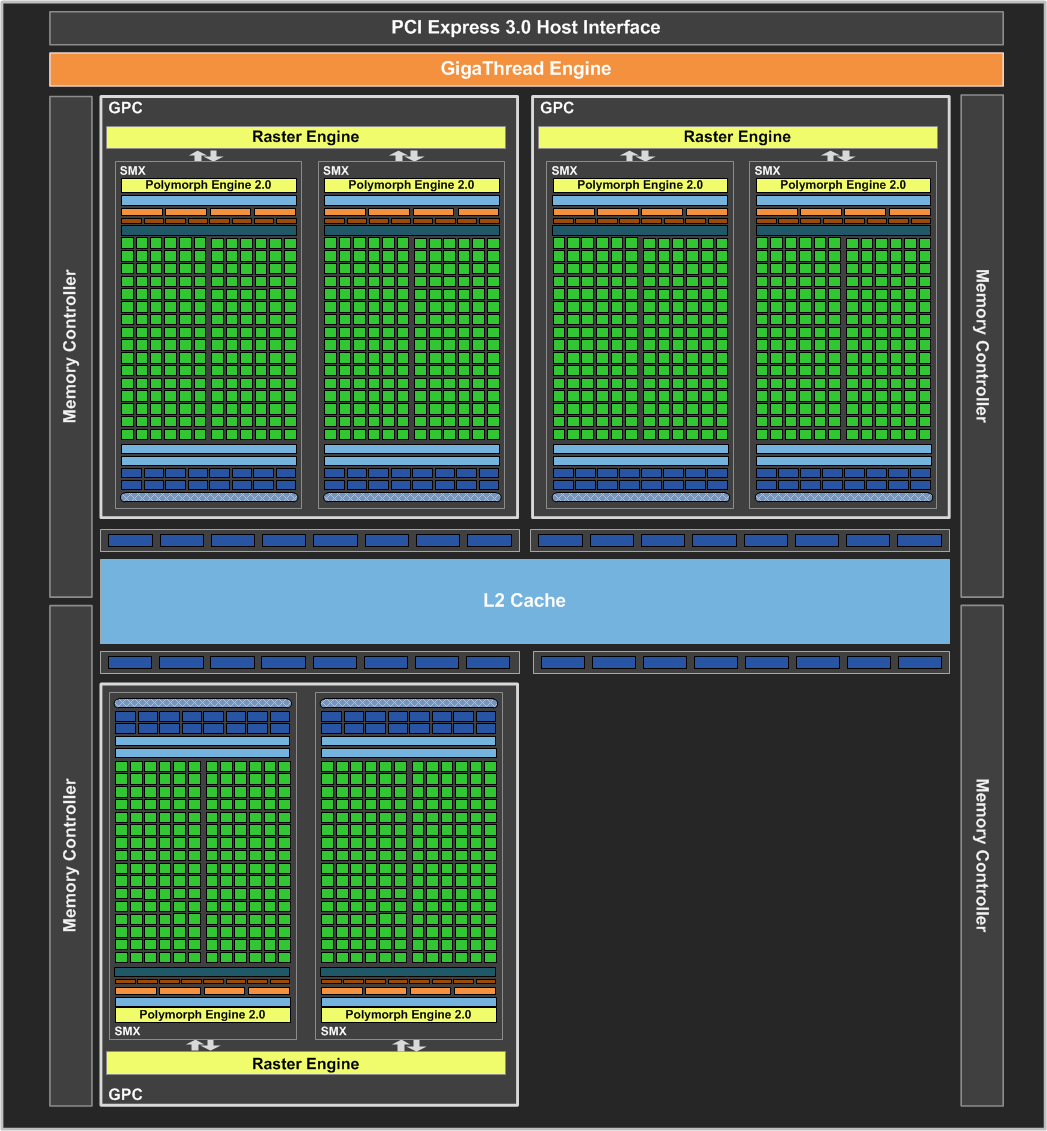1047x1131 pixels.
Task: Select Raster Engine in the upper-right GPC
Action: [738, 137]
